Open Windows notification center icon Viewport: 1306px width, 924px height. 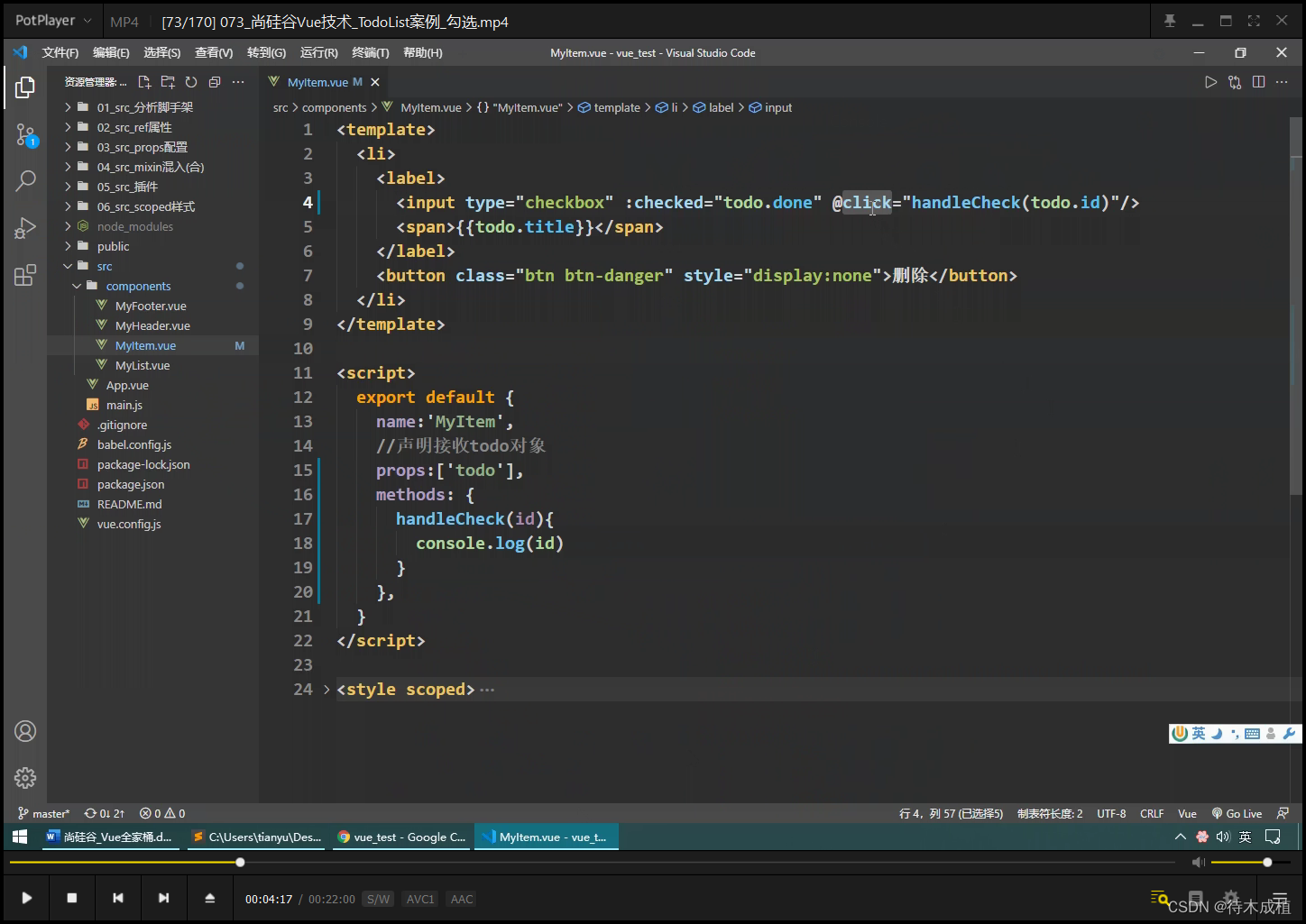point(1273,837)
